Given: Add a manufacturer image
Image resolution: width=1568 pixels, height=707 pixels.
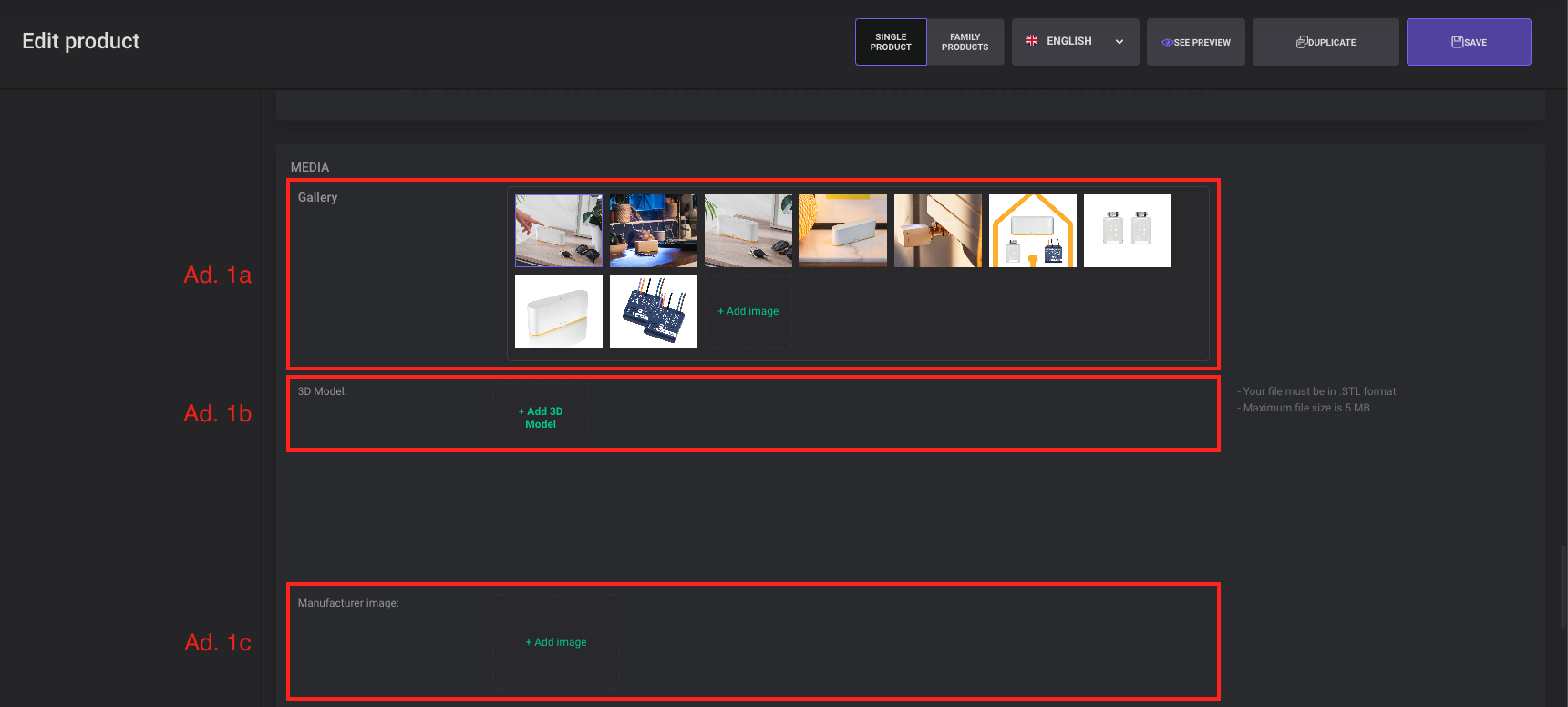Looking at the screenshot, I should [556, 642].
